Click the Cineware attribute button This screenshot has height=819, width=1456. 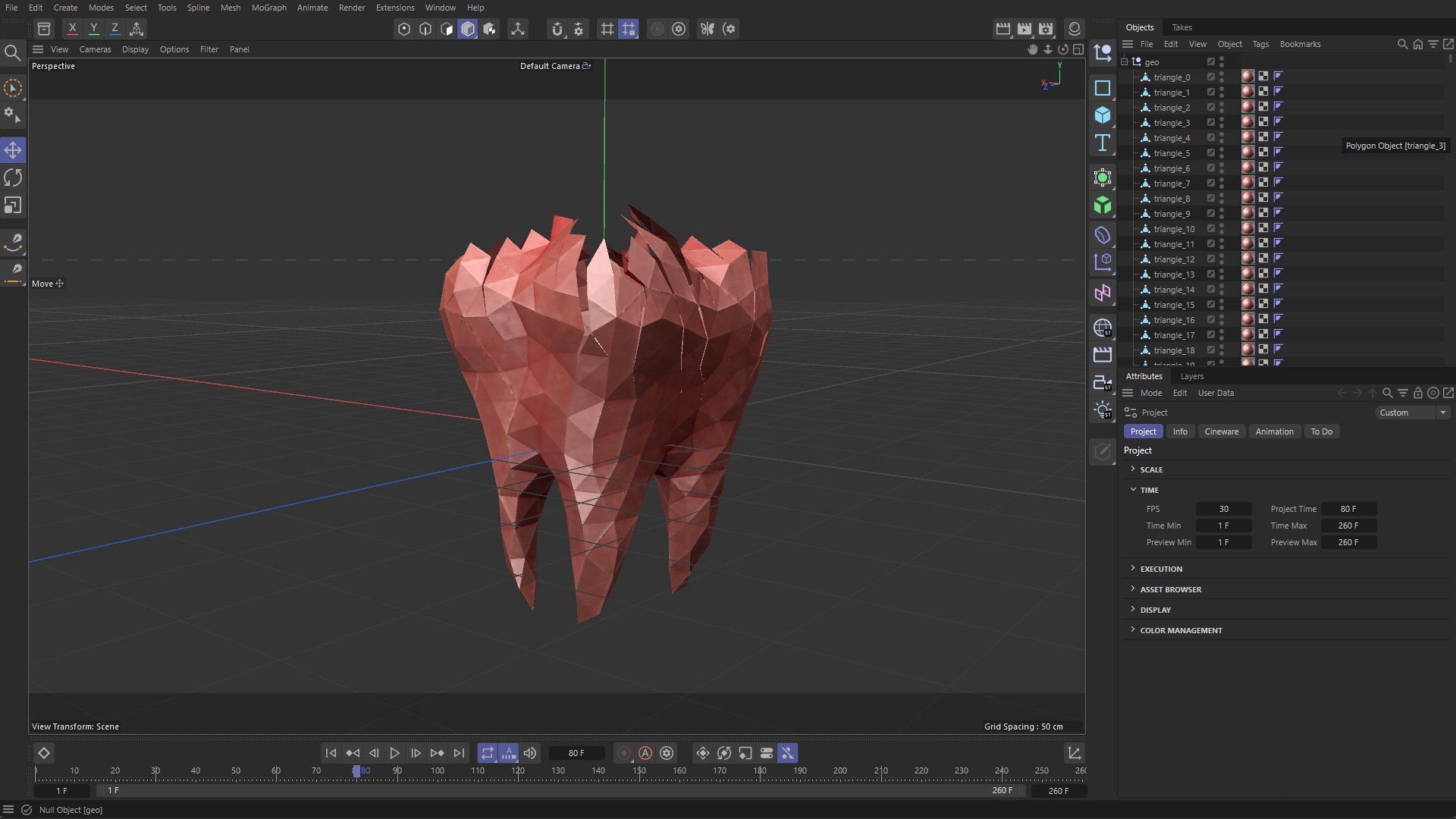1221,431
